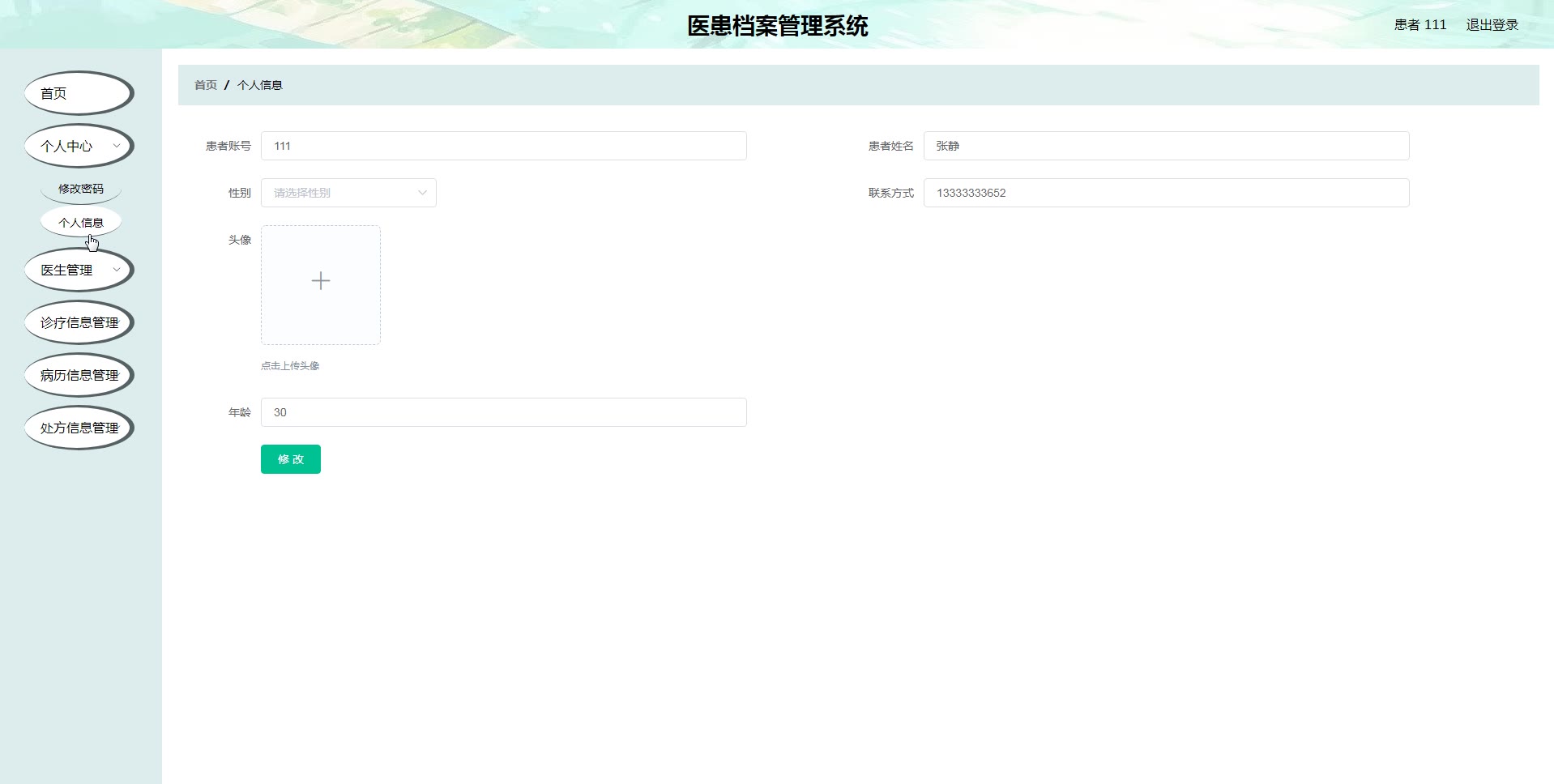Click 个人信息 breadcrumb text
Screen dimensions: 1554x784
[260, 85]
